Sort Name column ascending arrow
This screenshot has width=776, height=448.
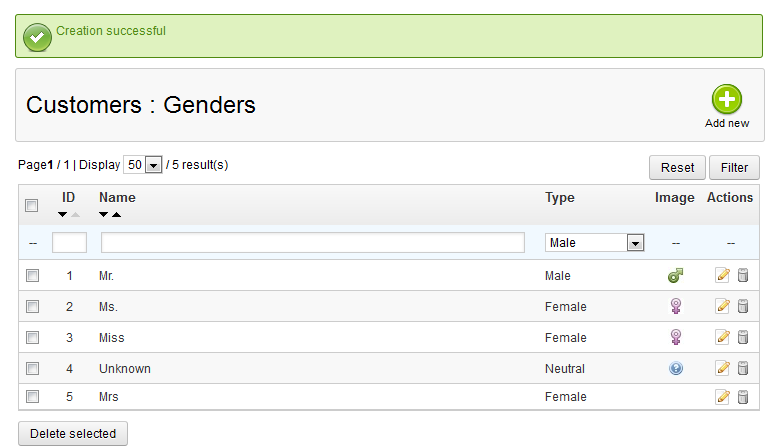[116, 215]
